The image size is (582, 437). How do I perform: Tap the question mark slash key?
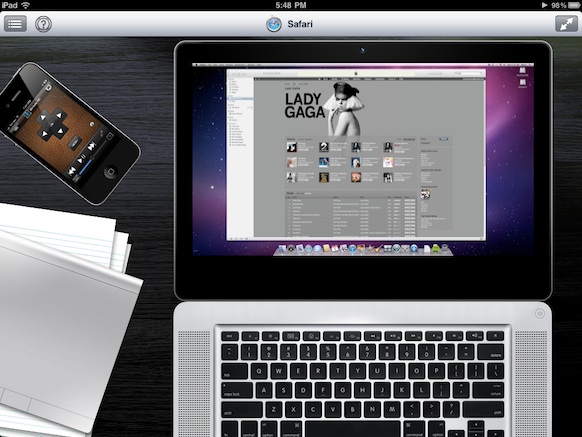coord(451,410)
